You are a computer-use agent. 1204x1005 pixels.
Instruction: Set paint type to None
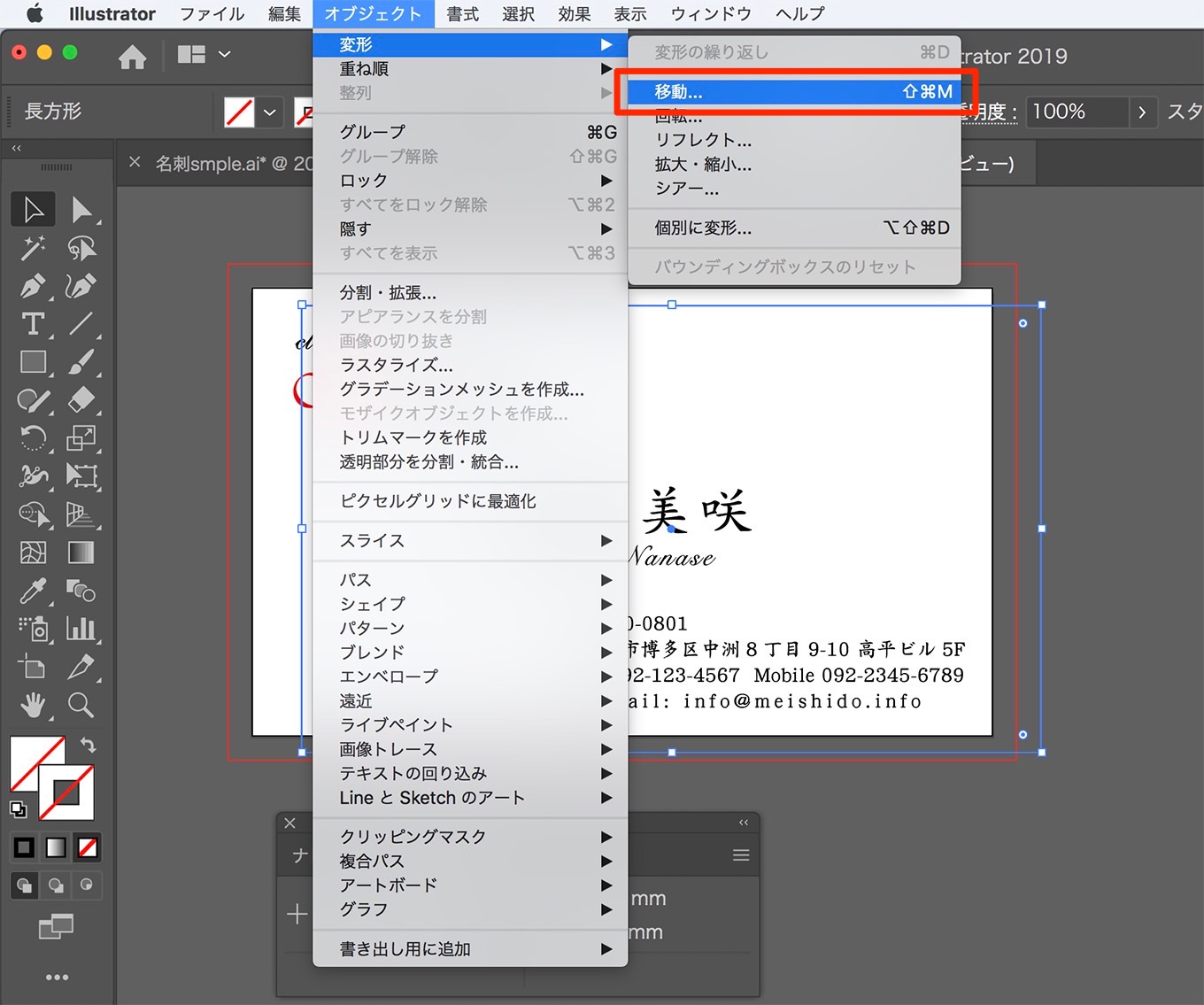pos(88,847)
